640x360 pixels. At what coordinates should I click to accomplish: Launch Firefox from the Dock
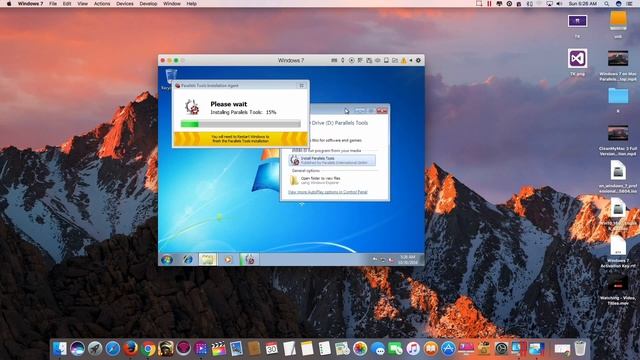pyautogui.click(x=131, y=349)
